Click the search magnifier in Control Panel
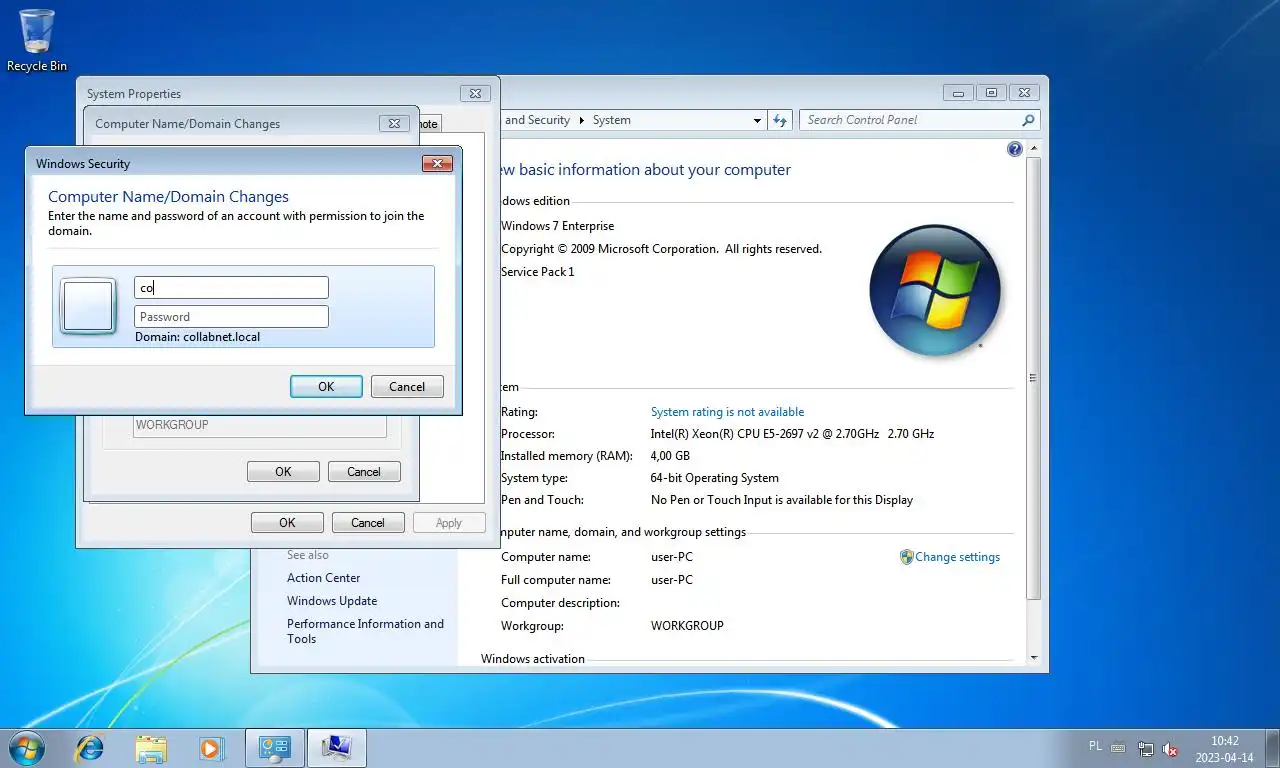The width and height of the screenshot is (1280, 768). click(x=1028, y=120)
